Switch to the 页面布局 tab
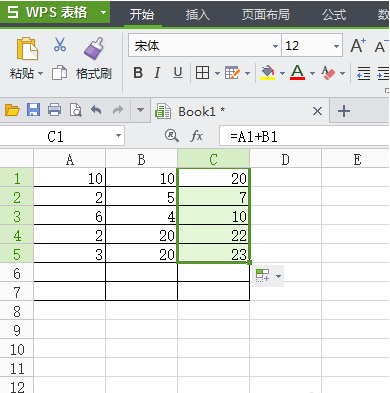The height and width of the screenshot is (393, 390). [x=266, y=15]
